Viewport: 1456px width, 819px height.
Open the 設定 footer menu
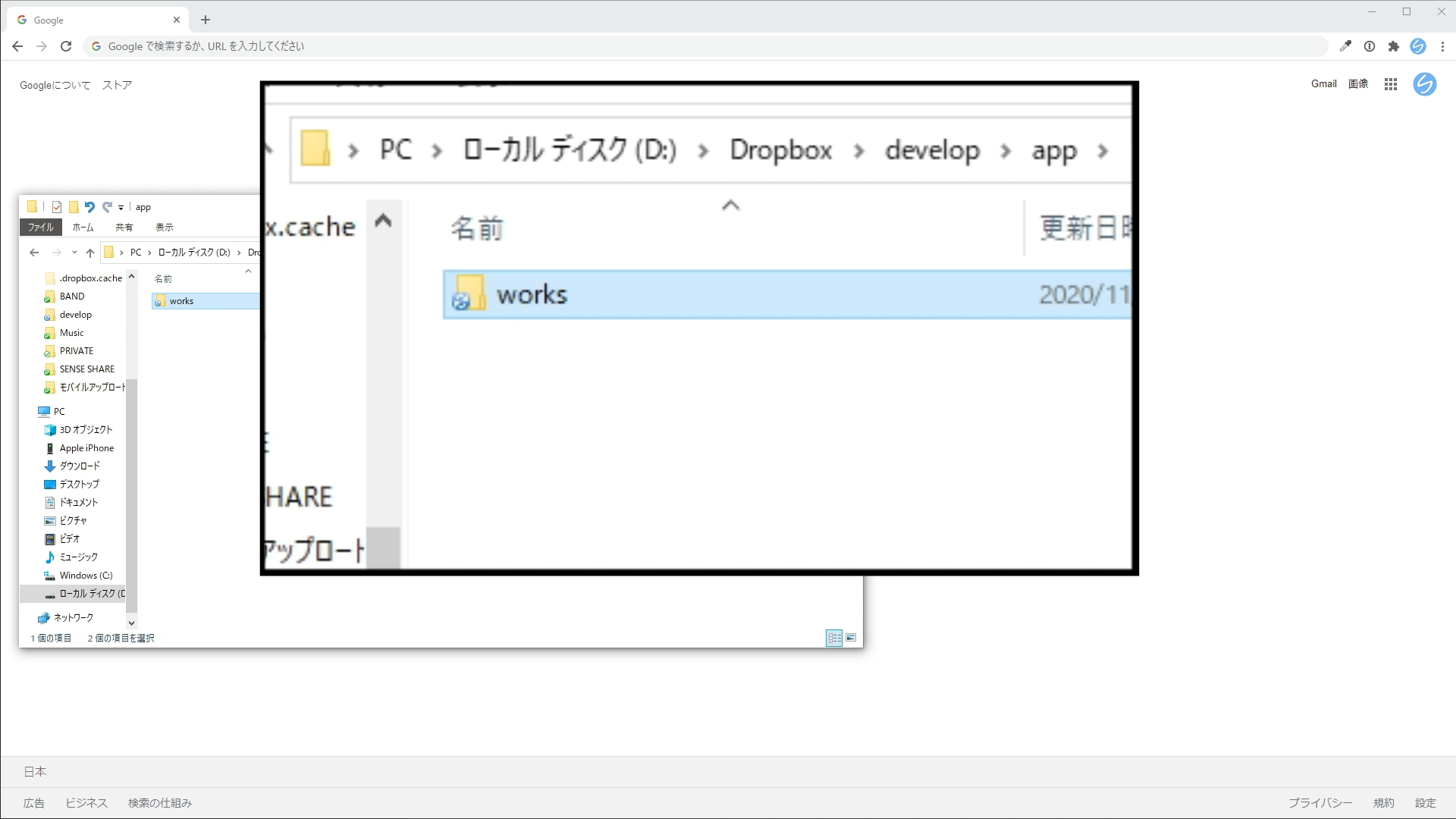[x=1426, y=803]
